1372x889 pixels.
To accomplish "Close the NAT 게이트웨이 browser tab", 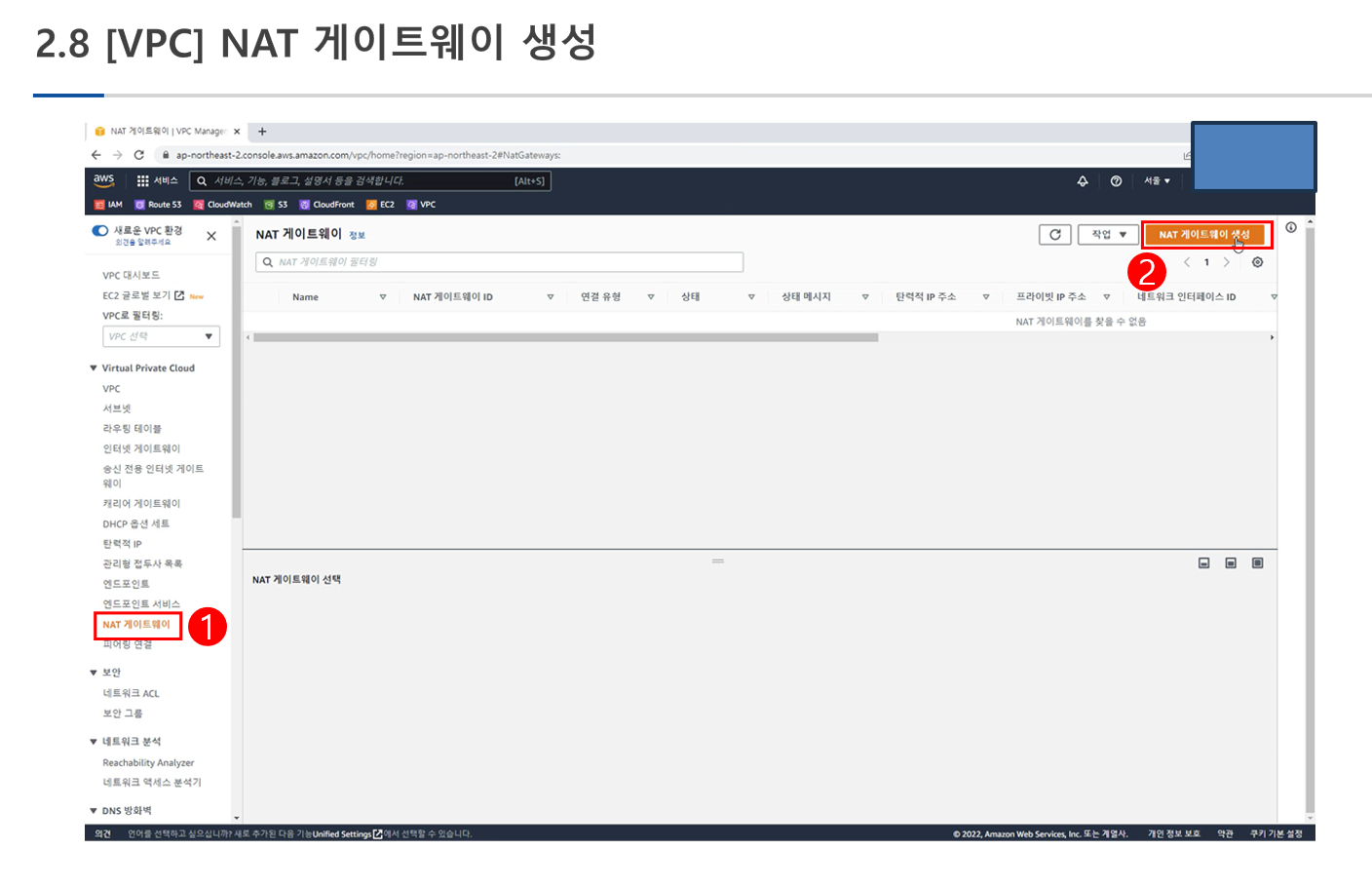I will pyautogui.click(x=237, y=132).
